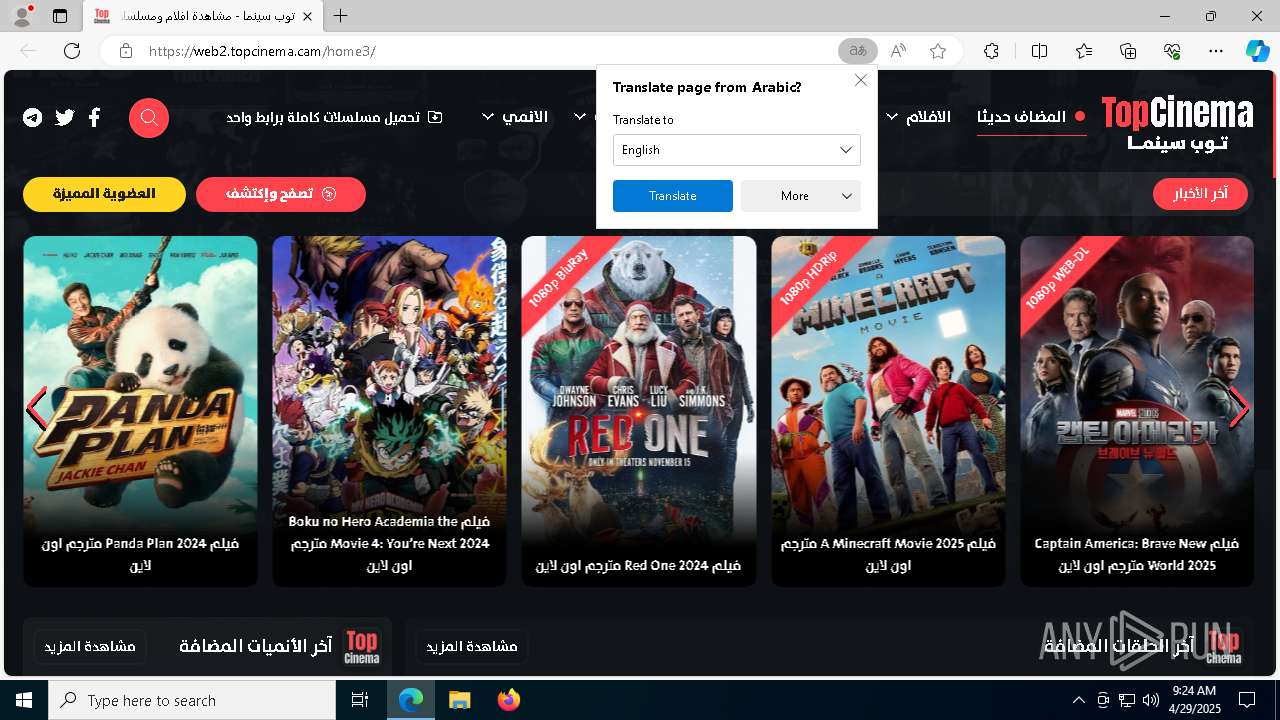
Task: Open Tab actions menu icon
Action: coord(60,16)
